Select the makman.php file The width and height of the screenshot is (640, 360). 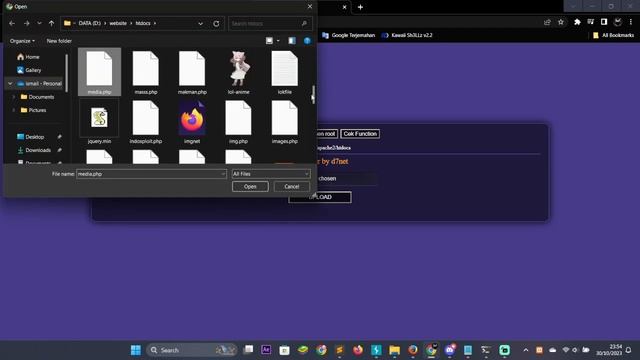tap(192, 72)
